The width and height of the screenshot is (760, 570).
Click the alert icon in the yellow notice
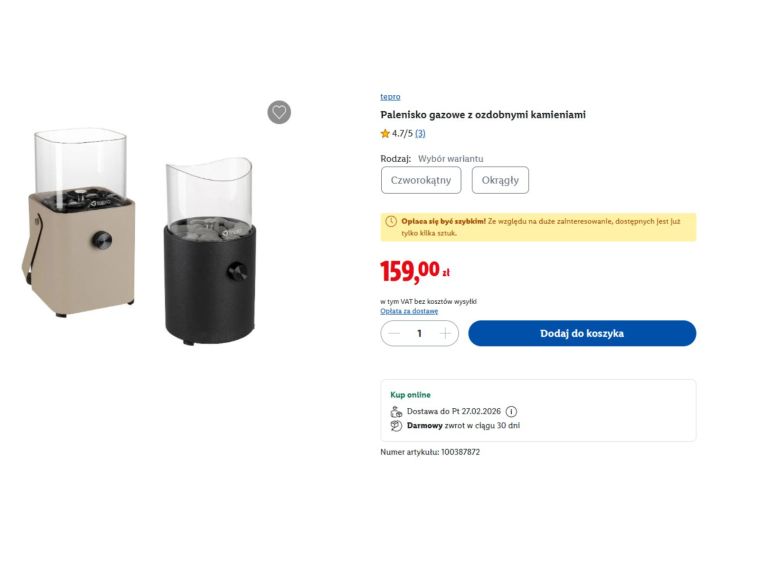391,221
